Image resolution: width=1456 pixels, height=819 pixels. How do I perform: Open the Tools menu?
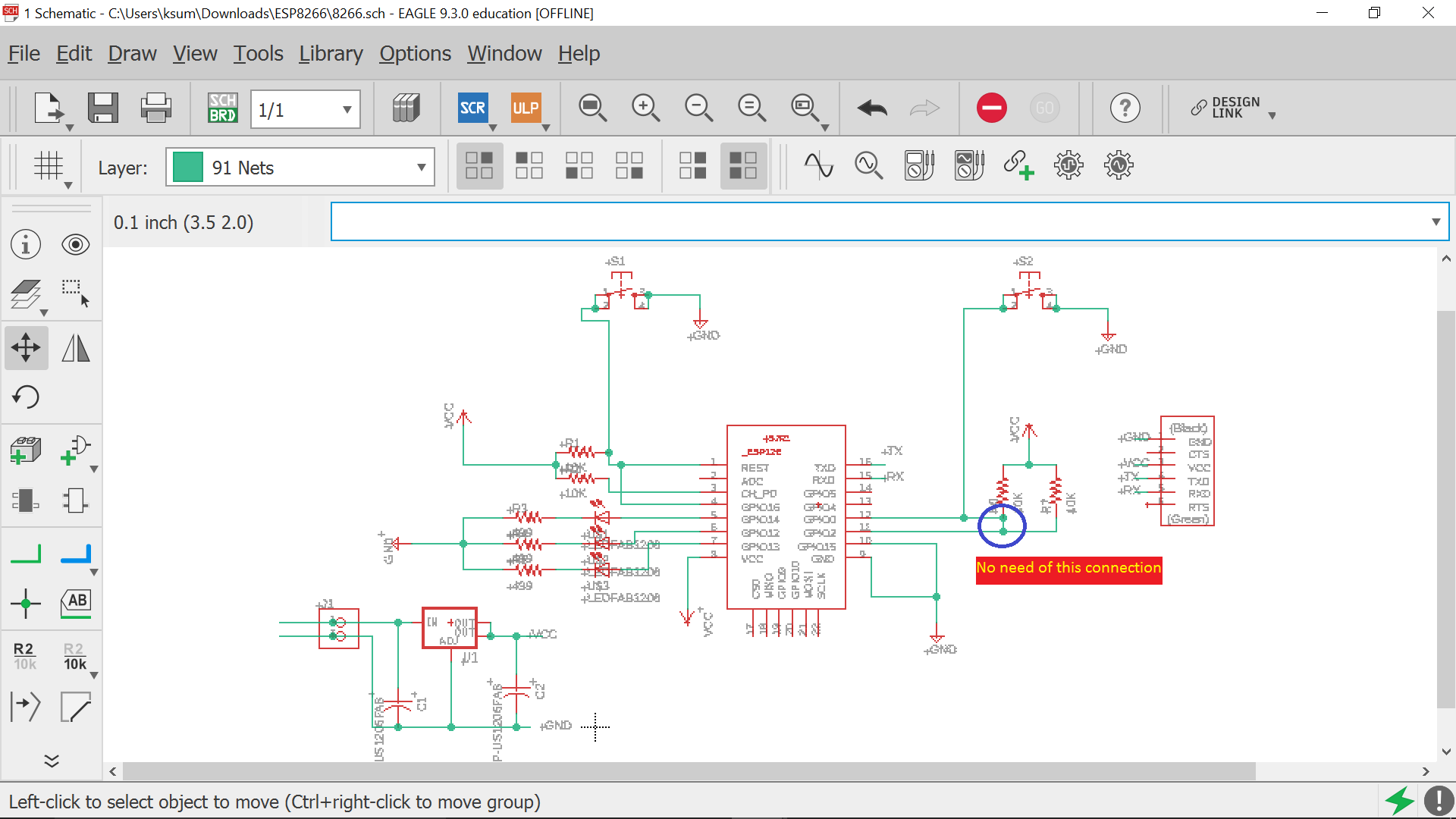[258, 54]
